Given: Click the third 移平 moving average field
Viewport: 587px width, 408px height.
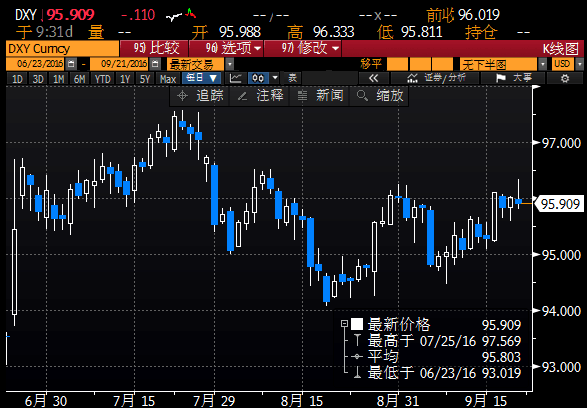Looking at the screenshot, I should [442, 64].
